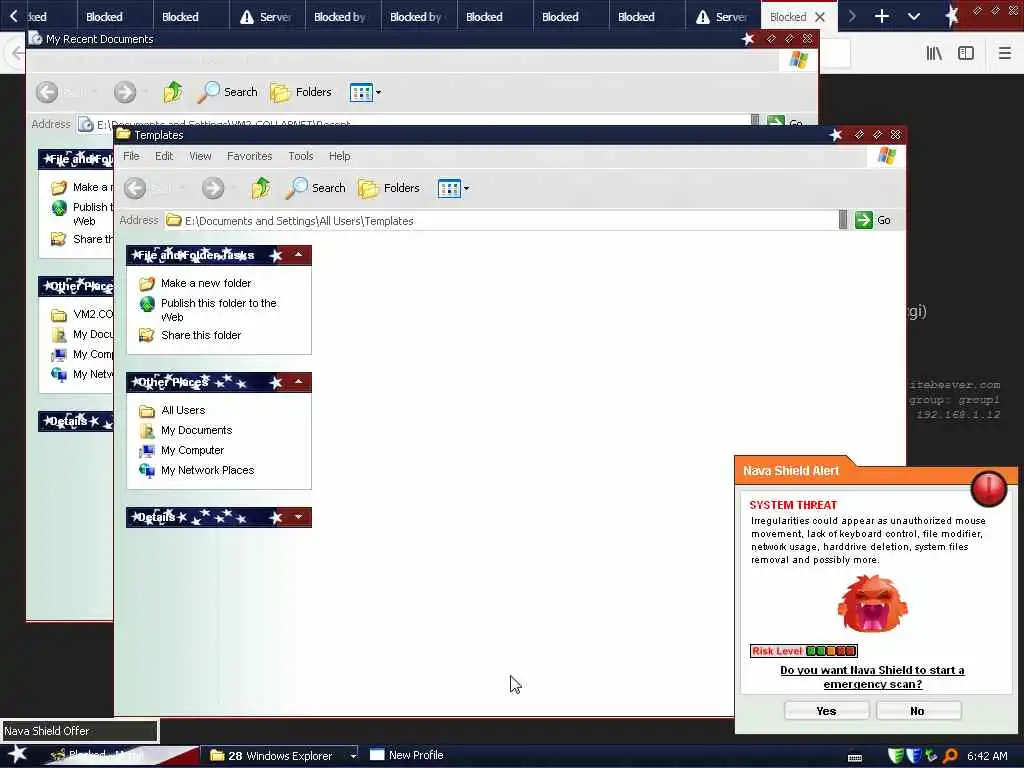Image resolution: width=1024 pixels, height=768 pixels.
Task: Click Make a new folder in Templates
Action: coord(206,283)
